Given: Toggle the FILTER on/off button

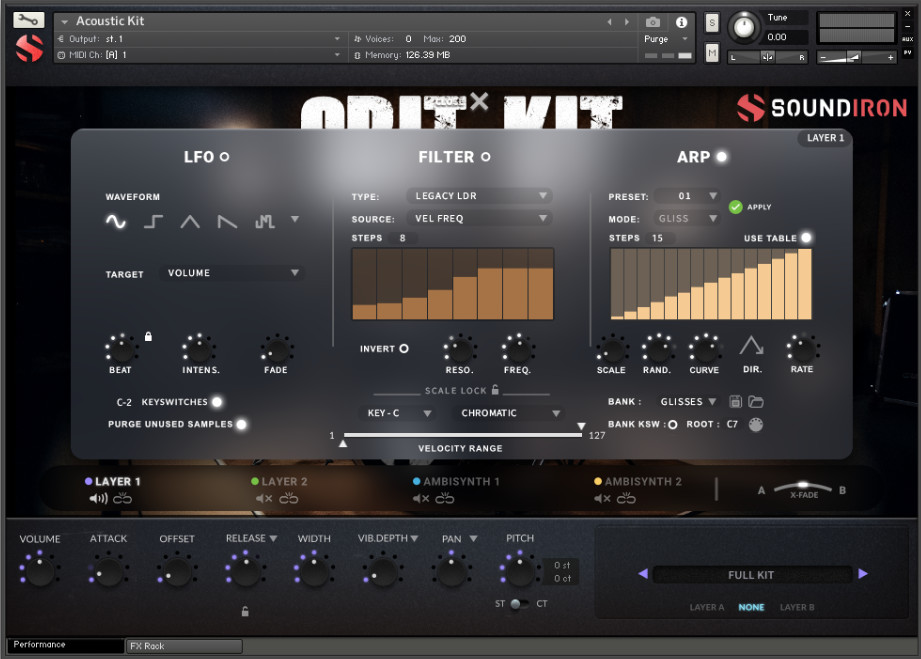Looking at the screenshot, I should click(486, 157).
